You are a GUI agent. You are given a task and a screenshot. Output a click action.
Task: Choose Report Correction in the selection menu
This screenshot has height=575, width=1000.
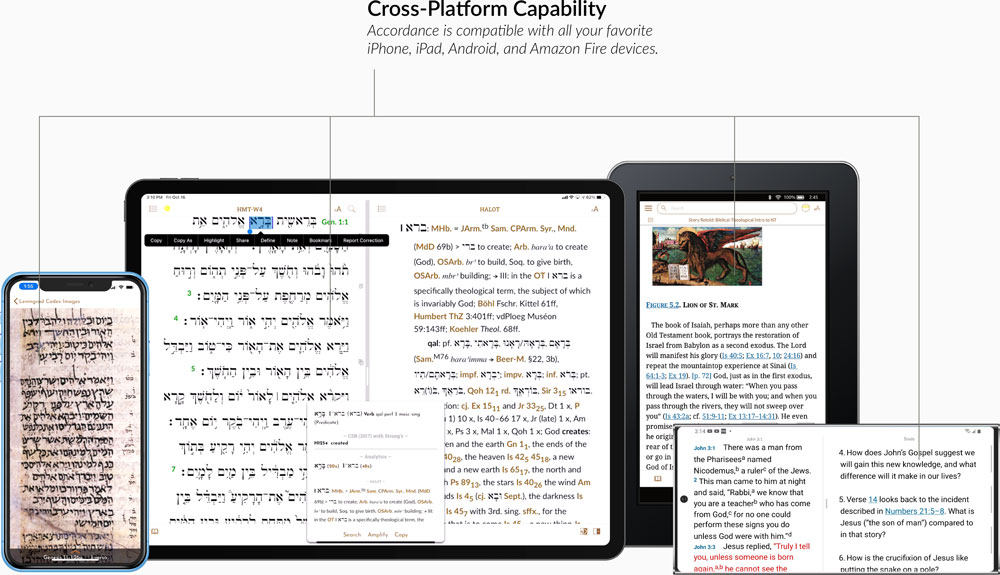[x=363, y=240]
